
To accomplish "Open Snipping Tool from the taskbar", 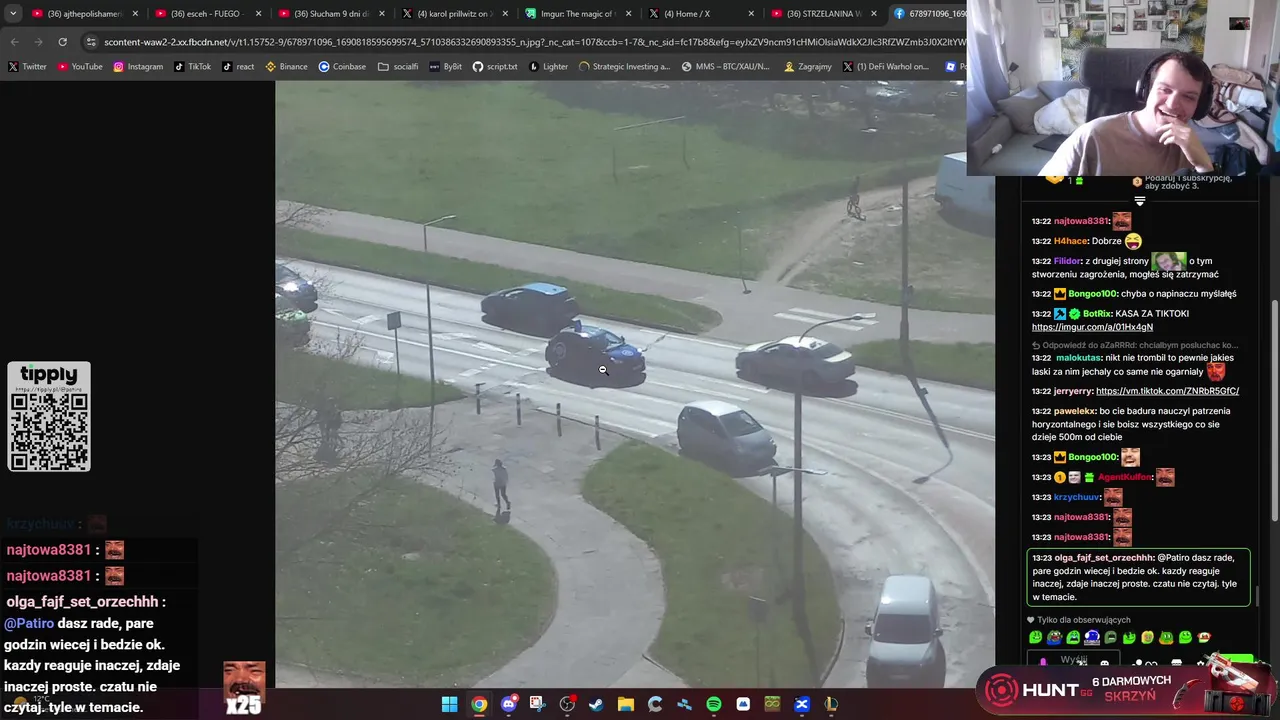I will pyautogui.click(x=537, y=704).
